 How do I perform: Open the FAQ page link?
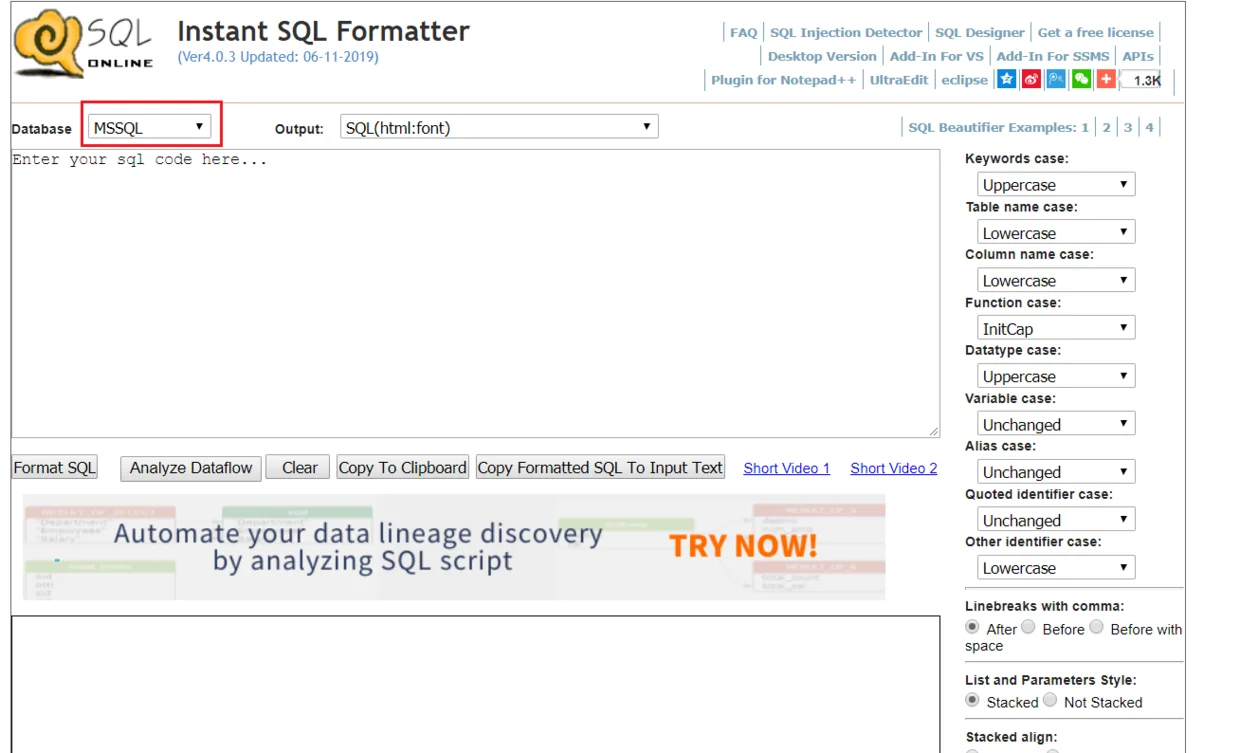744,33
